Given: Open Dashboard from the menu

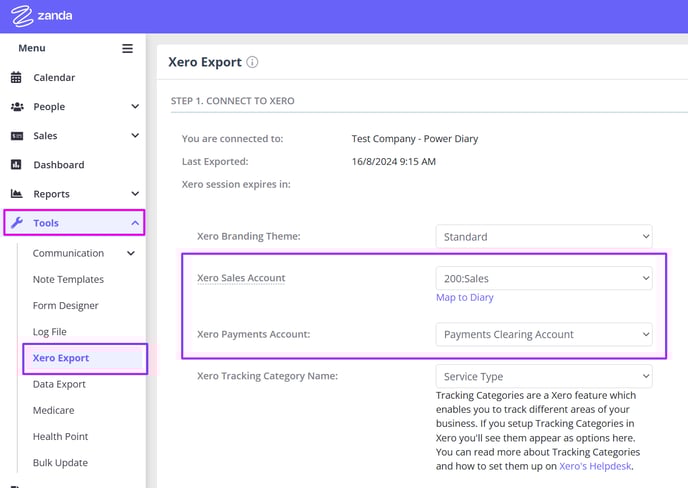Looking at the screenshot, I should [x=59, y=165].
